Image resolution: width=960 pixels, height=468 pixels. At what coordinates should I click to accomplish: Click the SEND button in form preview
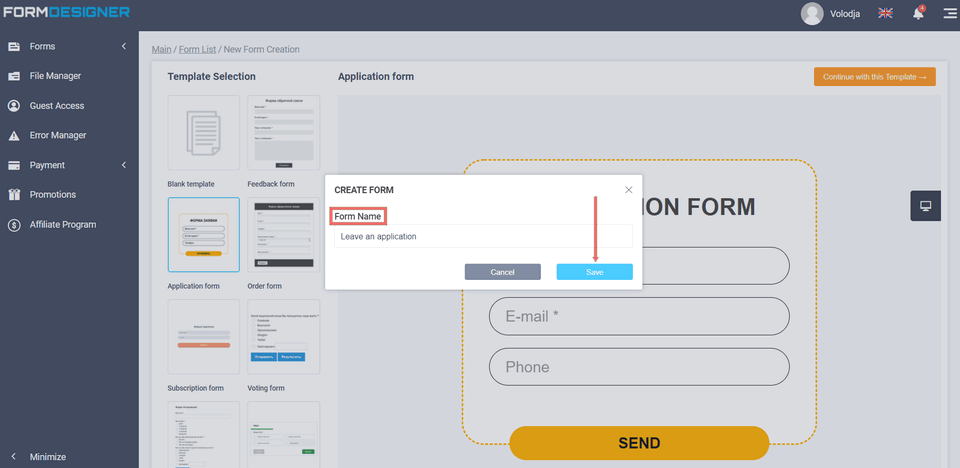tap(639, 443)
